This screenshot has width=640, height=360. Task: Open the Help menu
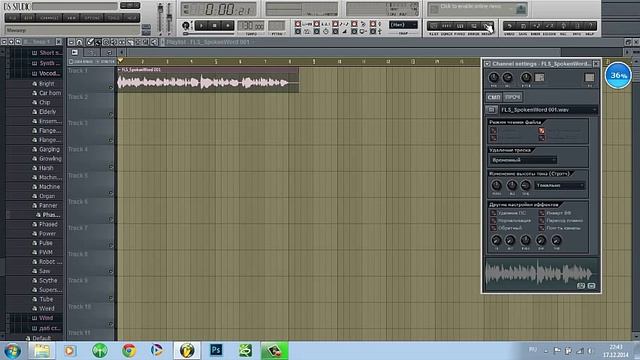pos(131,18)
